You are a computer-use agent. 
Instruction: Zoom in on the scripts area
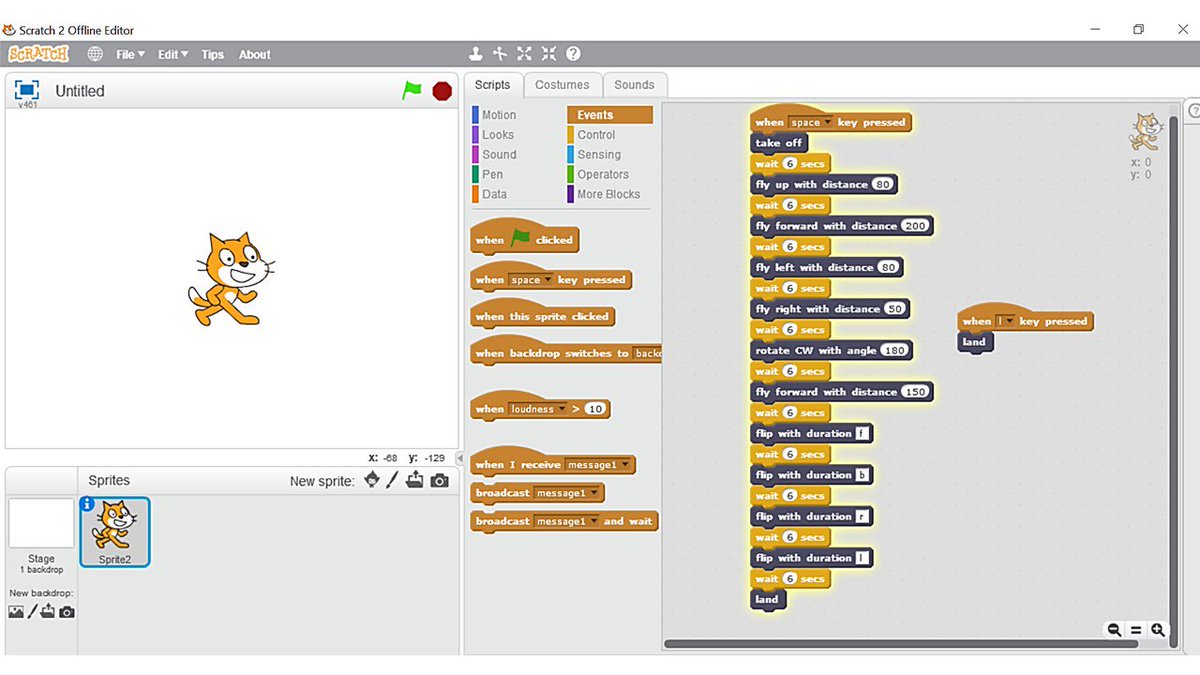point(1157,630)
